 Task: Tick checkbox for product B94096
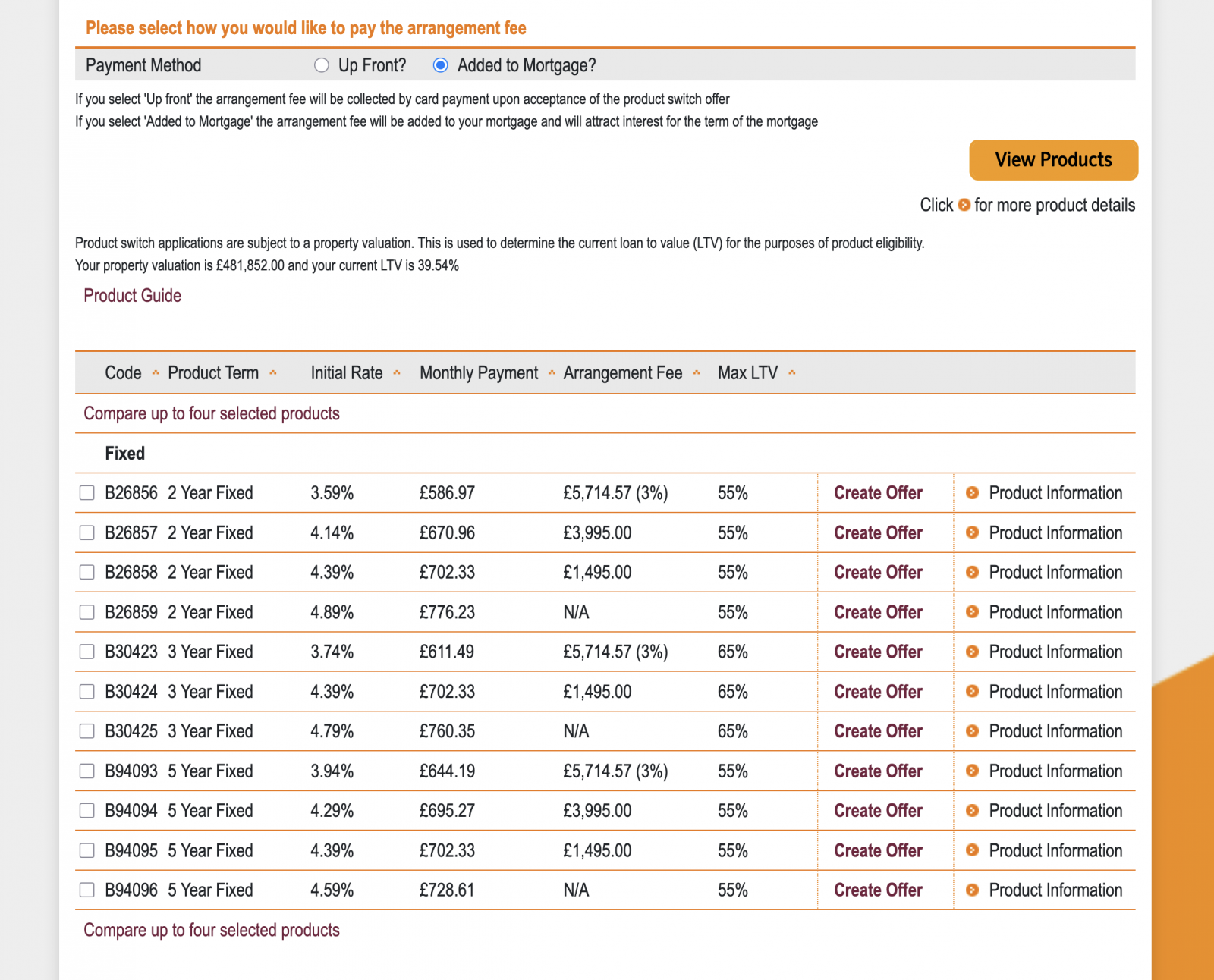click(x=87, y=890)
